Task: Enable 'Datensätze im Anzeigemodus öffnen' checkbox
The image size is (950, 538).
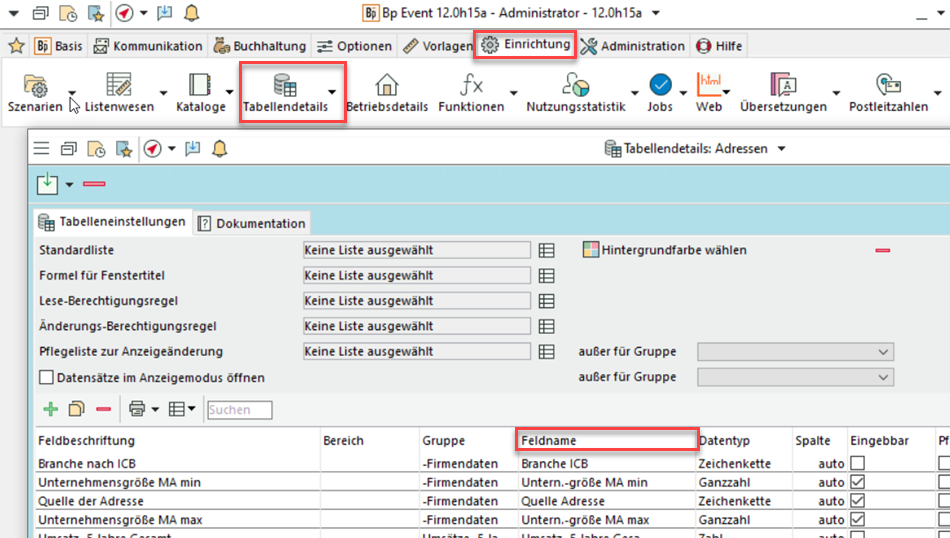Action: pos(46,378)
